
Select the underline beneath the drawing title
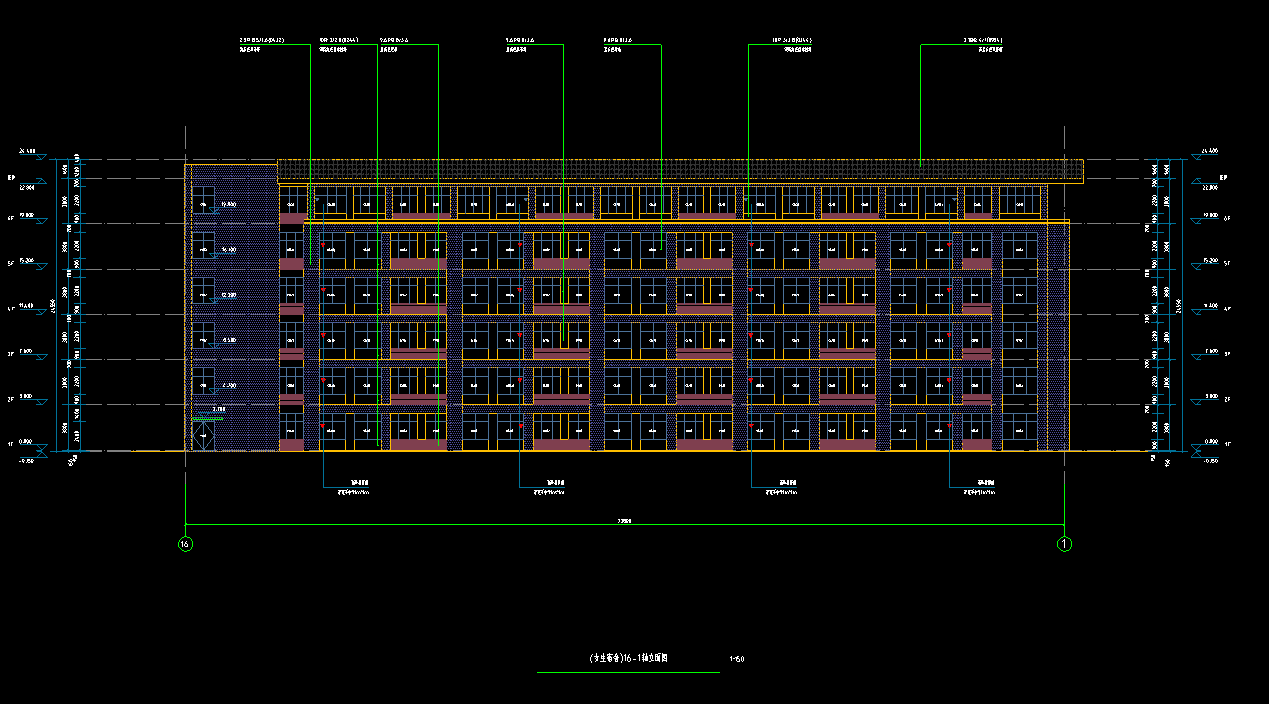point(628,672)
